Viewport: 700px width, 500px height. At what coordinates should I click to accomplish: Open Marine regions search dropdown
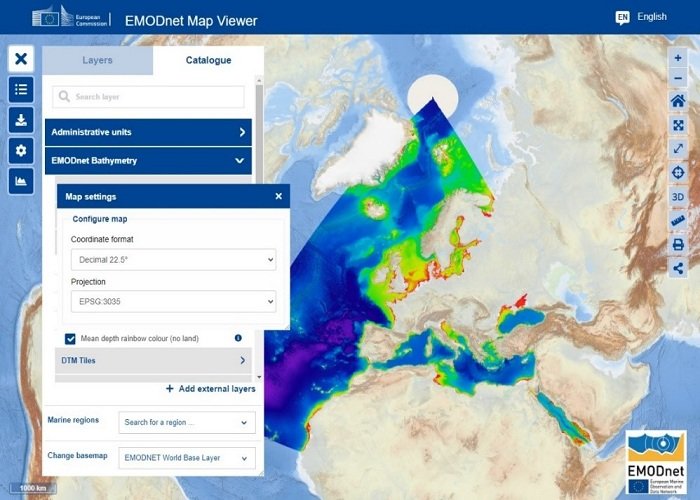tap(187, 422)
